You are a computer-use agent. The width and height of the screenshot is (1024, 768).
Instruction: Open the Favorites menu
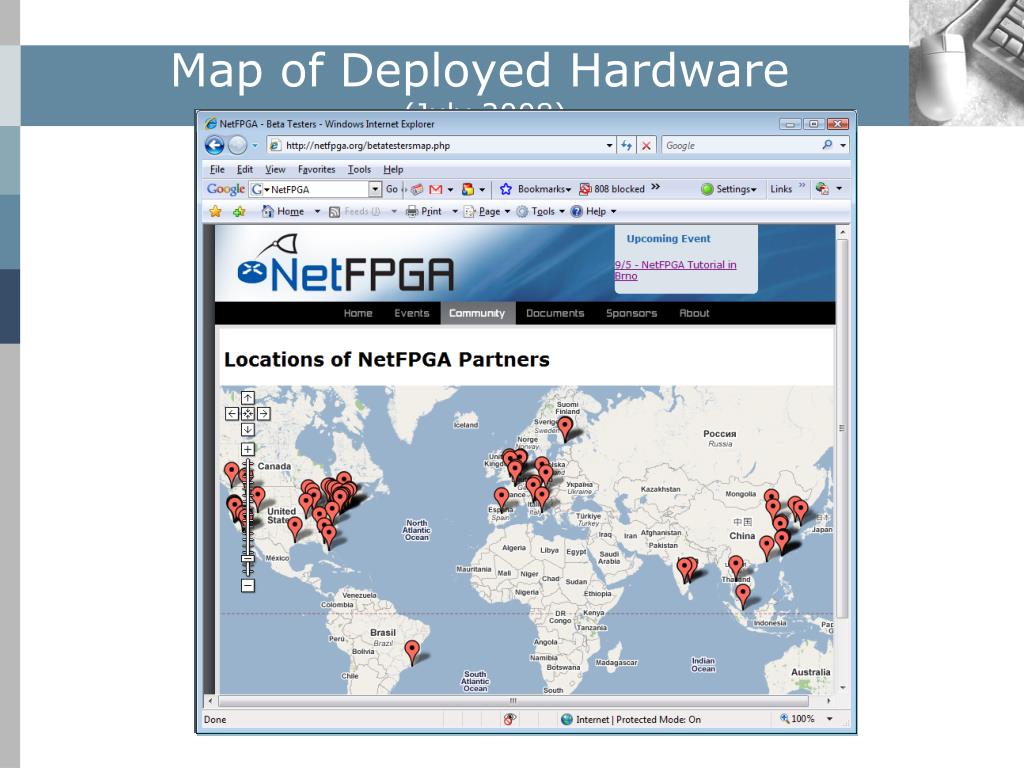coord(317,169)
